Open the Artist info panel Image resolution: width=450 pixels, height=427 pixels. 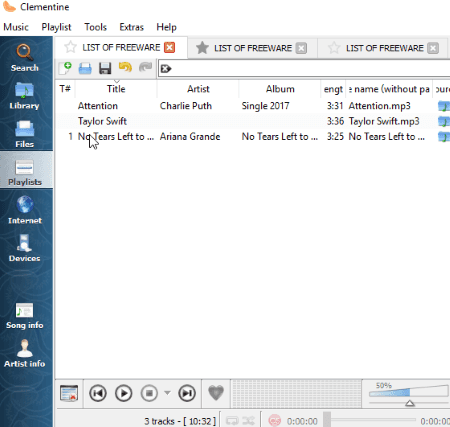tap(24, 353)
